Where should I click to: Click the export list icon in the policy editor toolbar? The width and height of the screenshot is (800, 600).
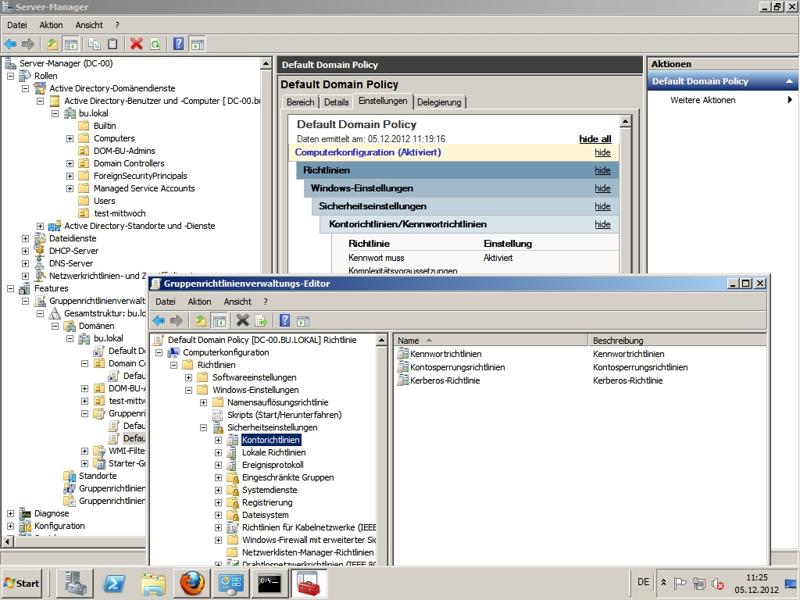pyautogui.click(x=261, y=320)
